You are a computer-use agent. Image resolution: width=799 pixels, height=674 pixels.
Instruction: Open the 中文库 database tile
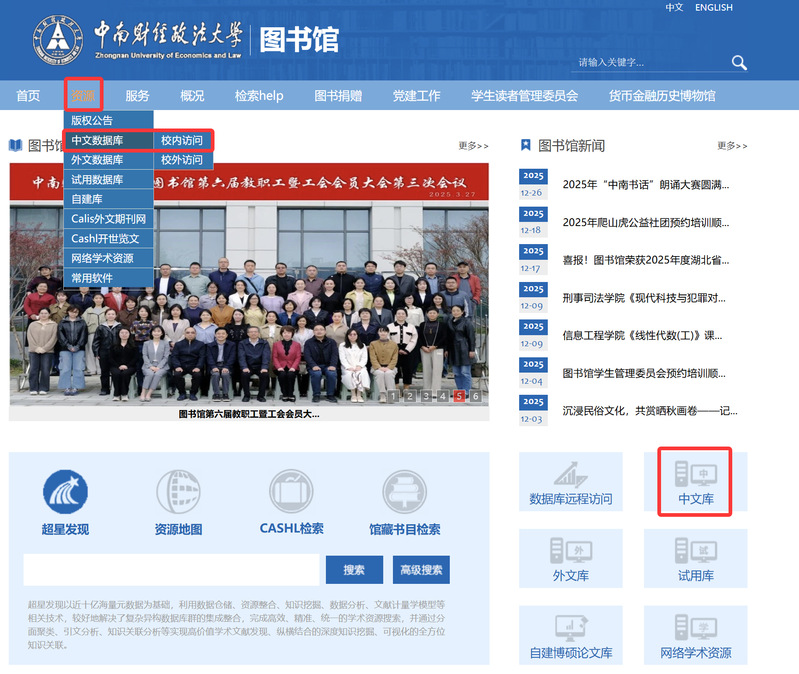[695, 483]
